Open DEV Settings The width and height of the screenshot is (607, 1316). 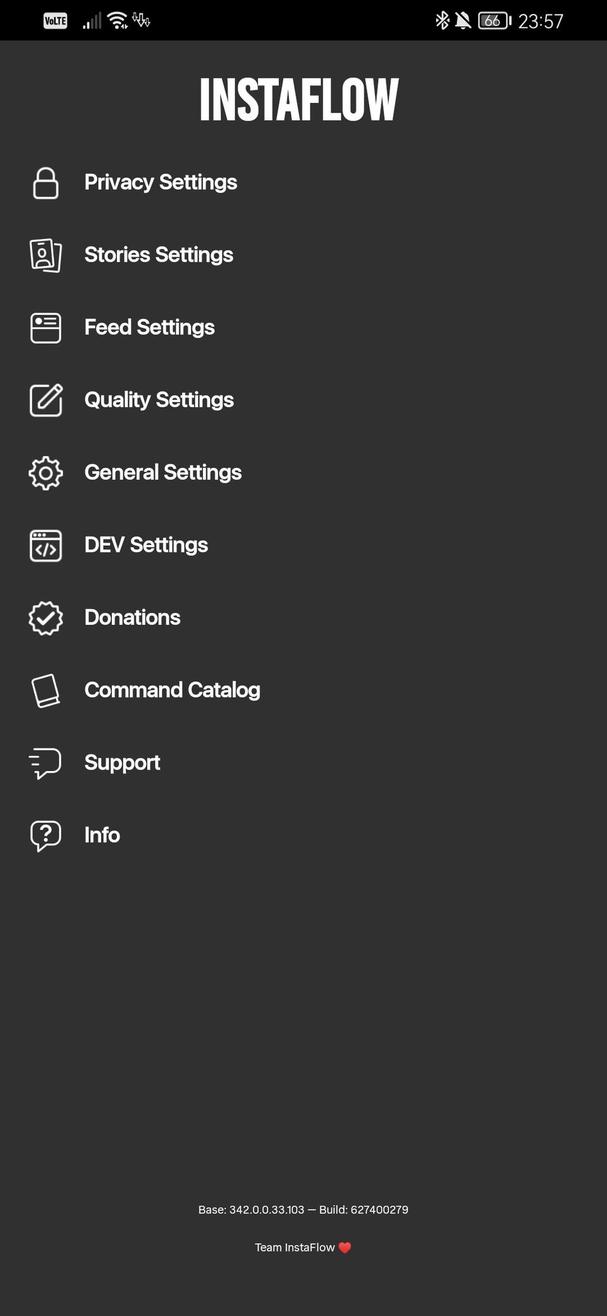click(x=146, y=545)
